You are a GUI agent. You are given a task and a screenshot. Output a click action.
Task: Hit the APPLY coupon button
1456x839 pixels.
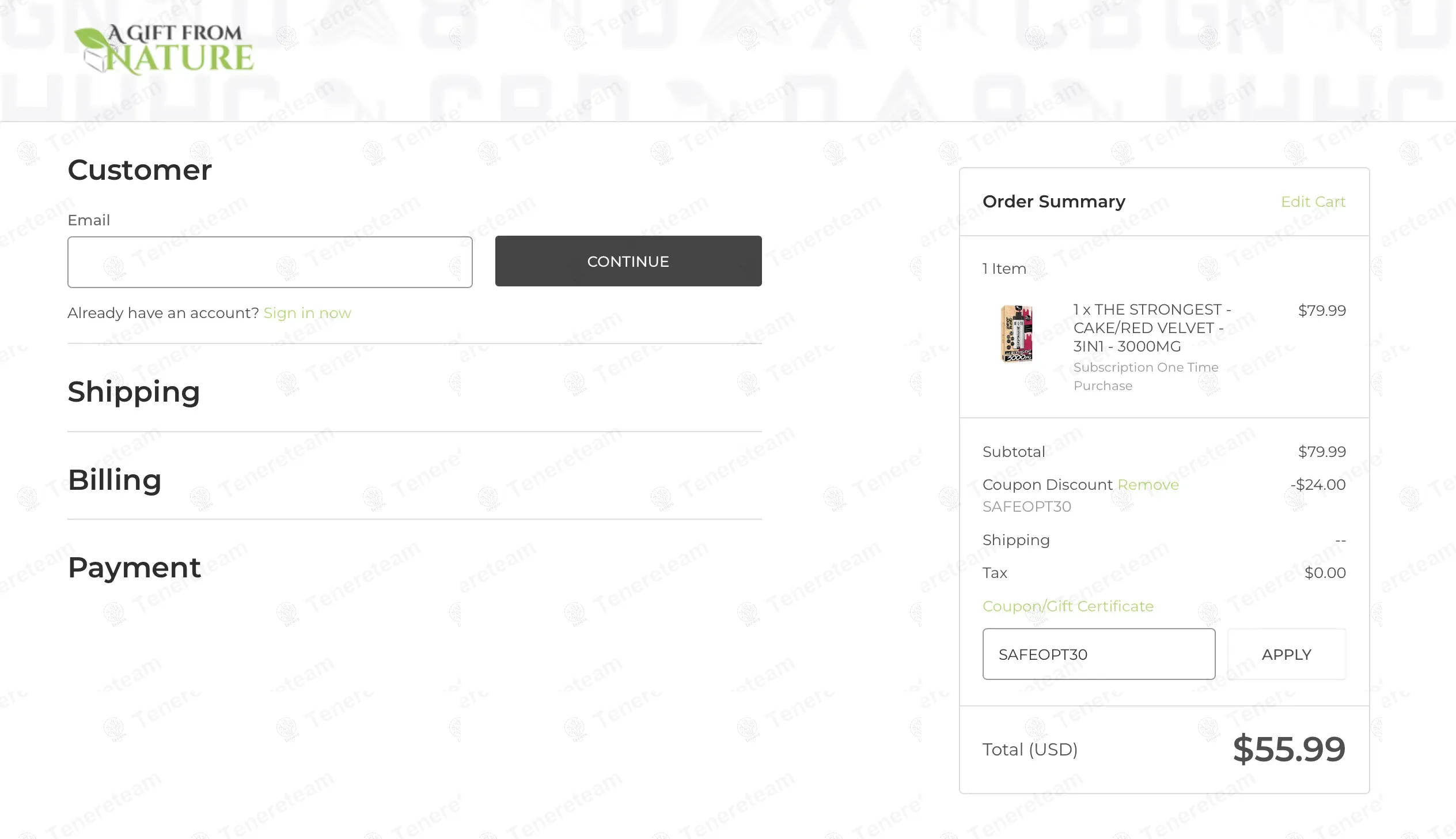(1286, 654)
